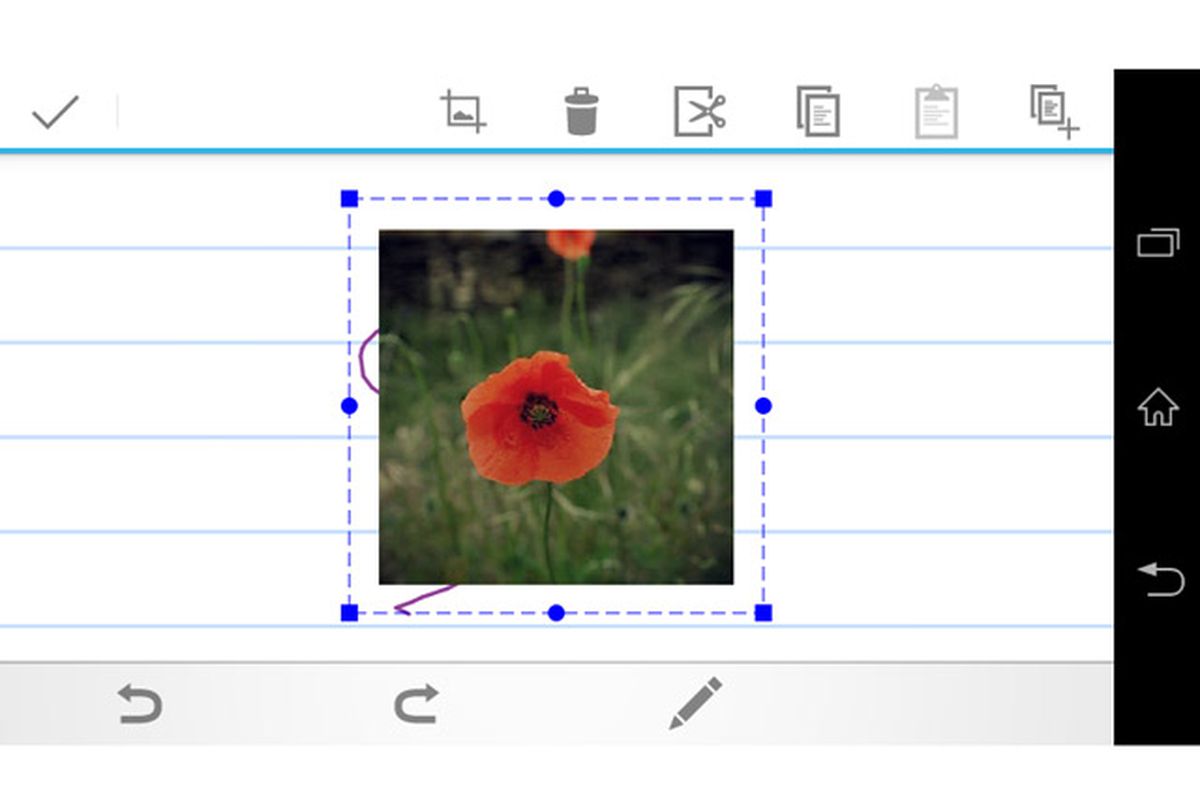Viewport: 1200px width, 799px height.
Task: Click the grayed paste clipboard icon
Action: tap(936, 111)
